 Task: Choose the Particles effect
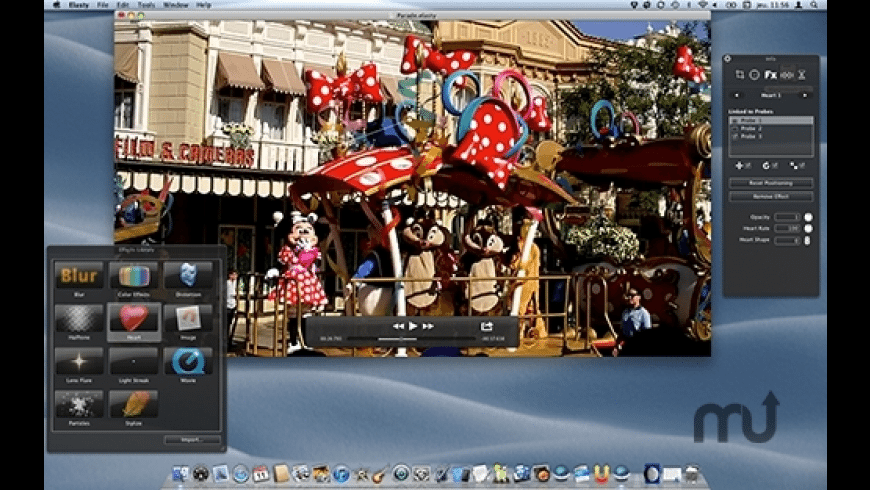point(79,403)
